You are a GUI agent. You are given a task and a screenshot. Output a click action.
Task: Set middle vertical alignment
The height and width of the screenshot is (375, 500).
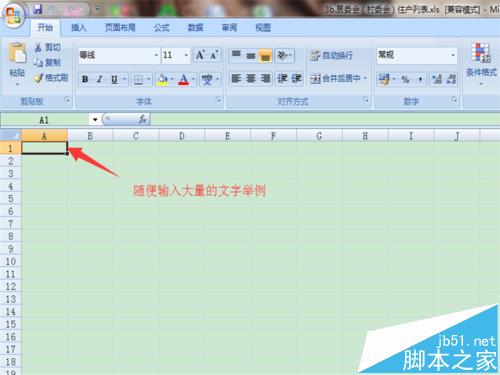(x=251, y=55)
